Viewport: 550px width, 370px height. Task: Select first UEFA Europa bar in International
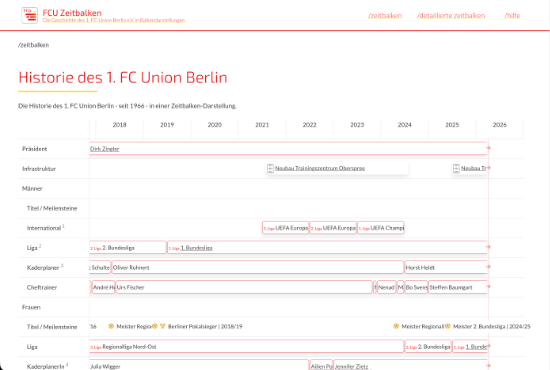286,228
